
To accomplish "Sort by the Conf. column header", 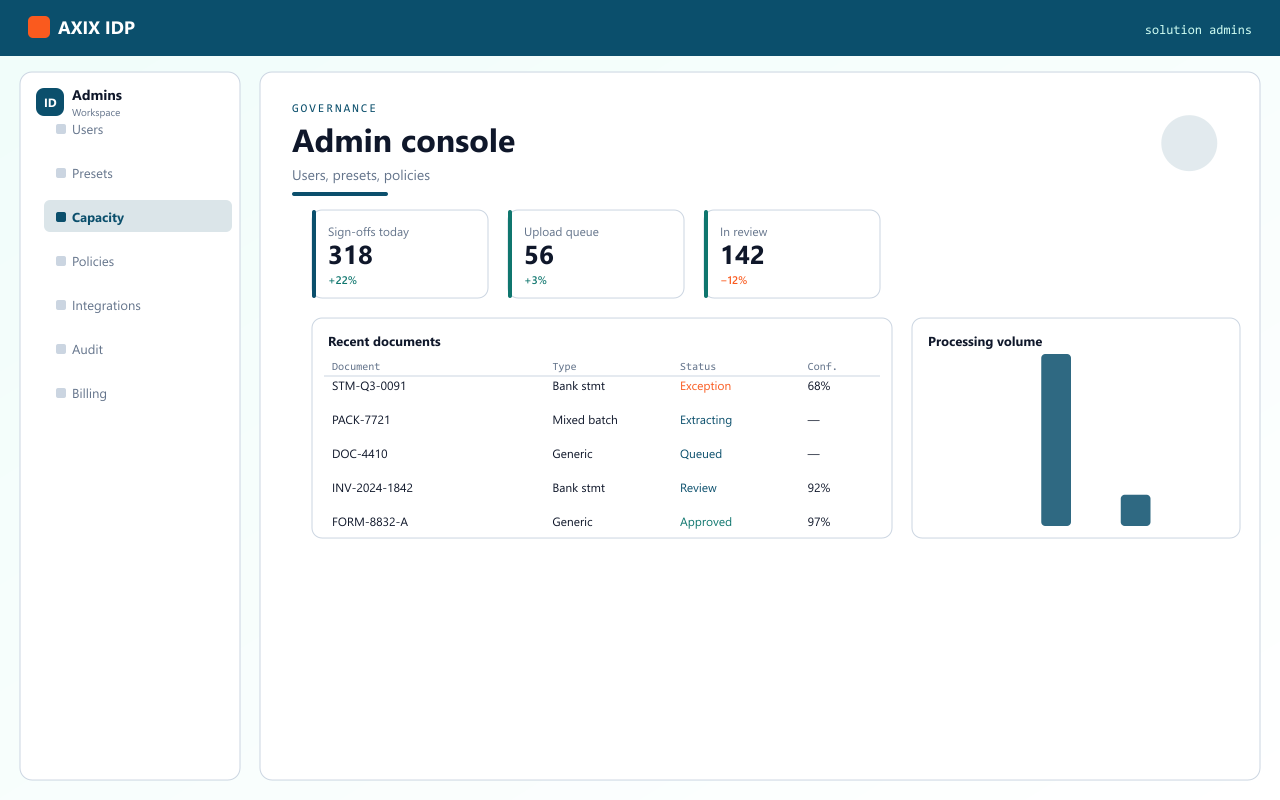I will (822, 367).
